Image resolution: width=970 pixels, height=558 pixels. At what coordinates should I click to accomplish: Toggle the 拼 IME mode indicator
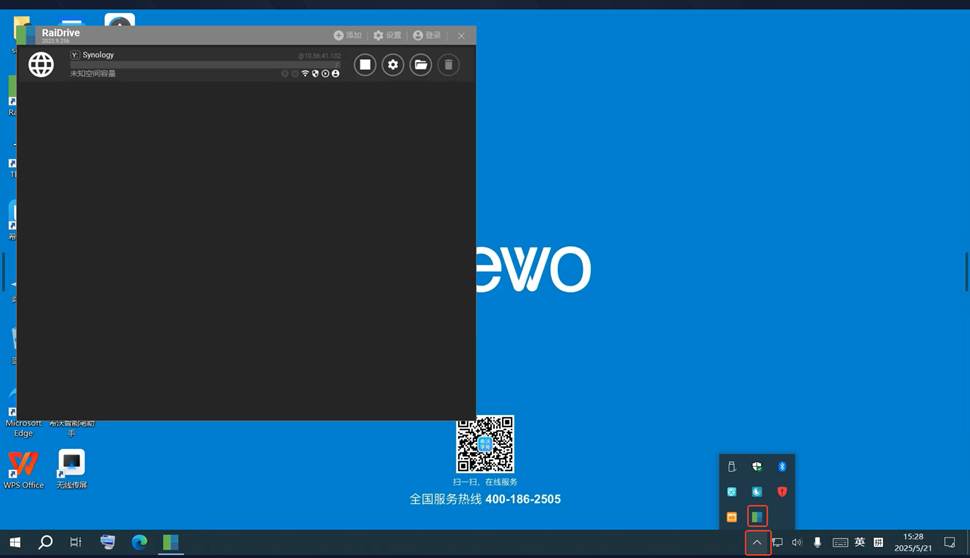pos(878,543)
